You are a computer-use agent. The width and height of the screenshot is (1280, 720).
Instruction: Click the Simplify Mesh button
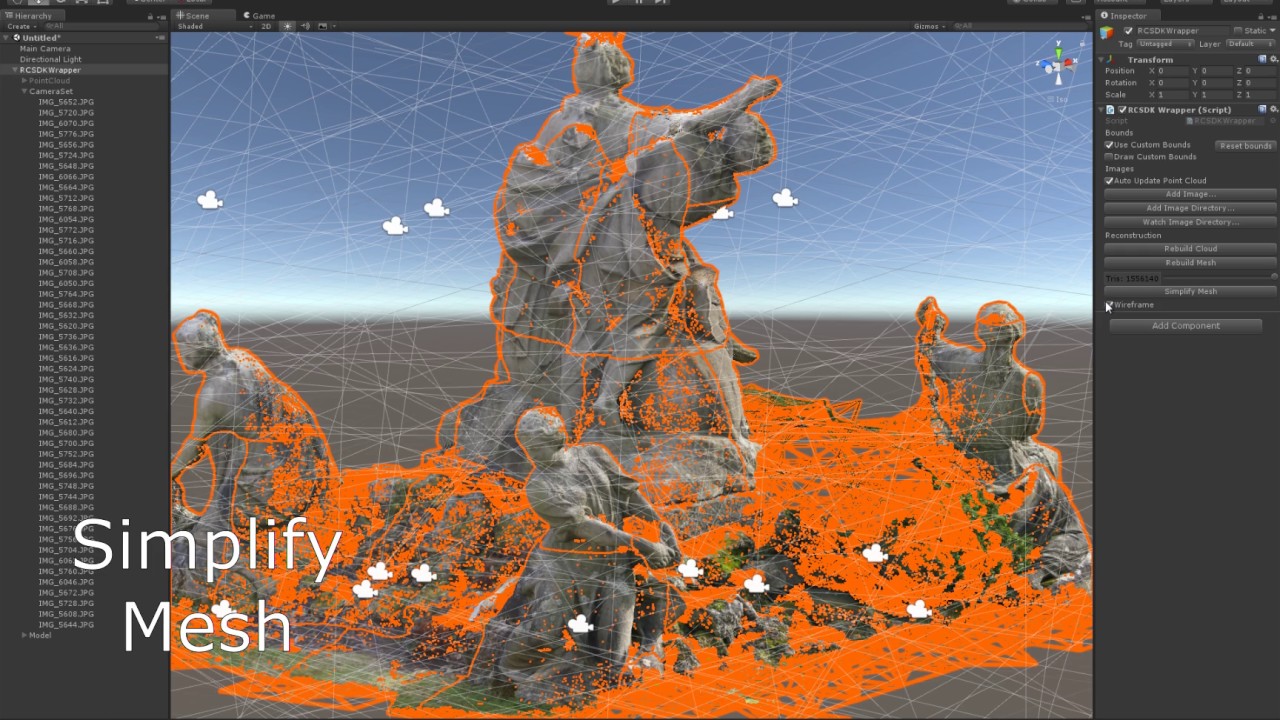1190,291
